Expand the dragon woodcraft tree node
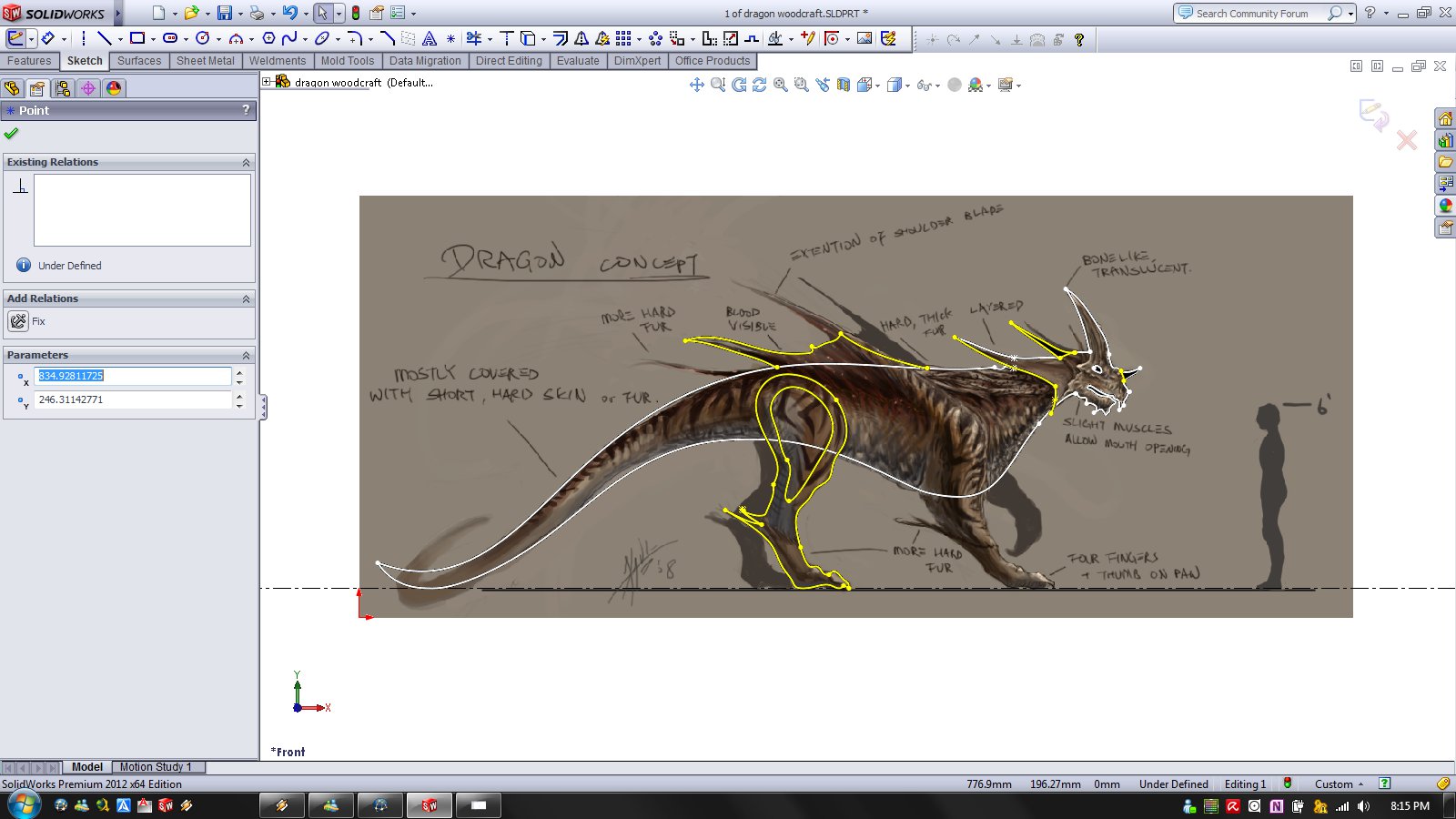The image size is (1456, 819). pyautogui.click(x=267, y=82)
